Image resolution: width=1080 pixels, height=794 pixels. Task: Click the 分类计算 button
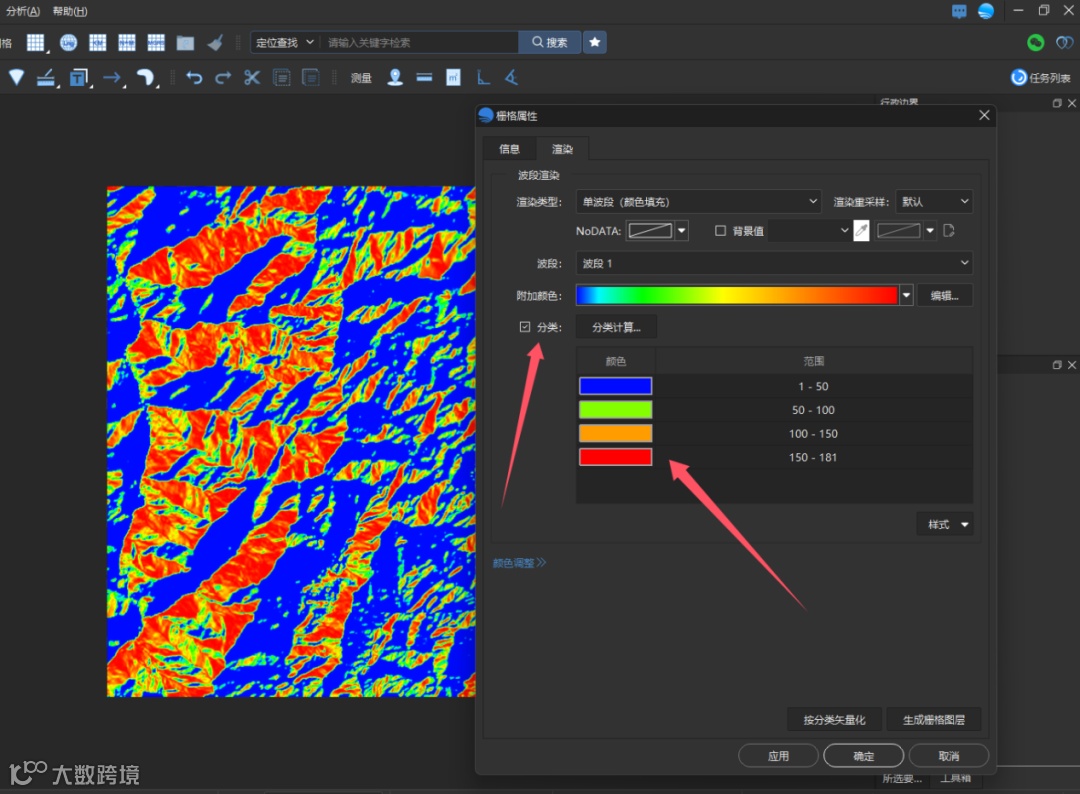coord(616,327)
